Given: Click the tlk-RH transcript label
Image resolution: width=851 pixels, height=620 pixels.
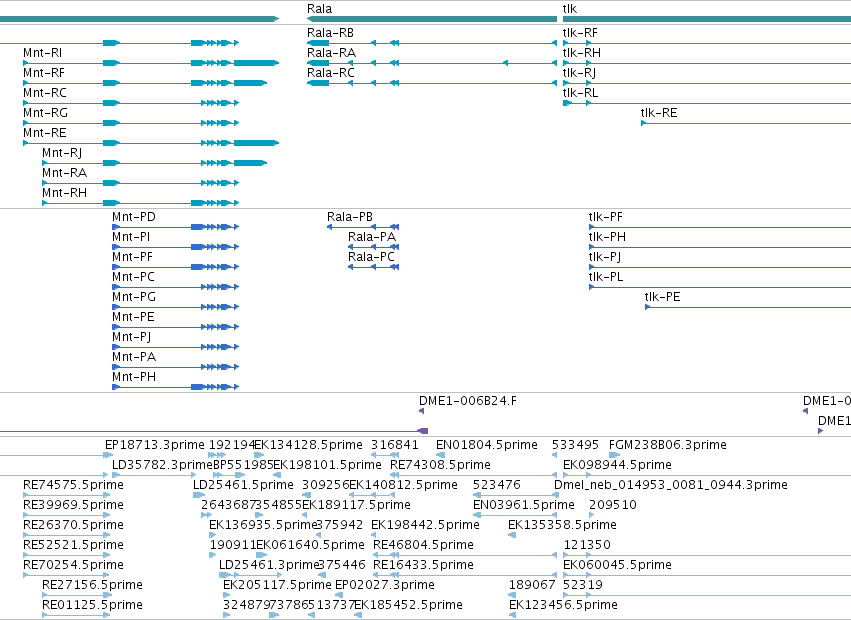Looking at the screenshot, I should point(581,53).
